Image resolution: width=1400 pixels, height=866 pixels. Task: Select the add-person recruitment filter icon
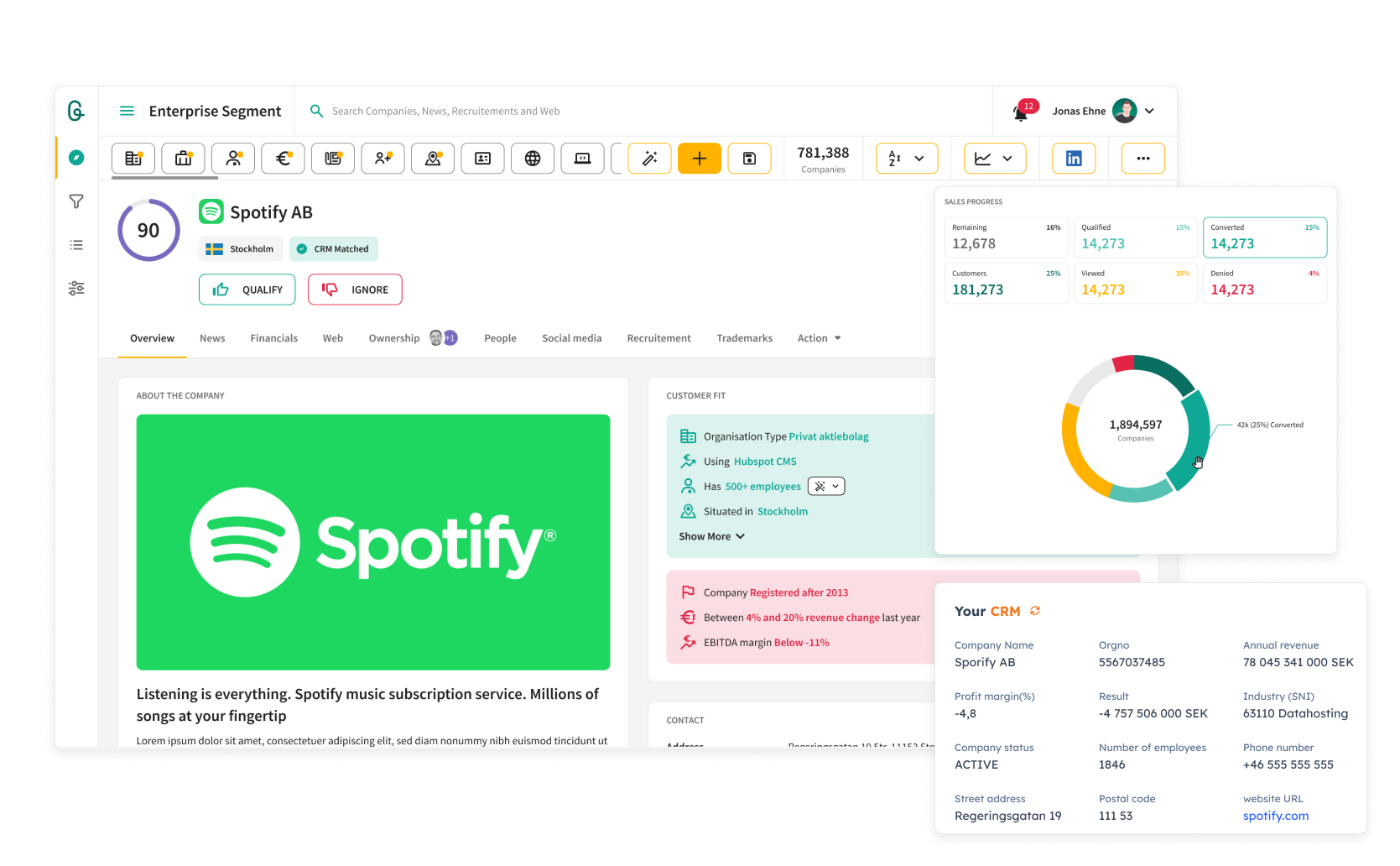point(383,159)
